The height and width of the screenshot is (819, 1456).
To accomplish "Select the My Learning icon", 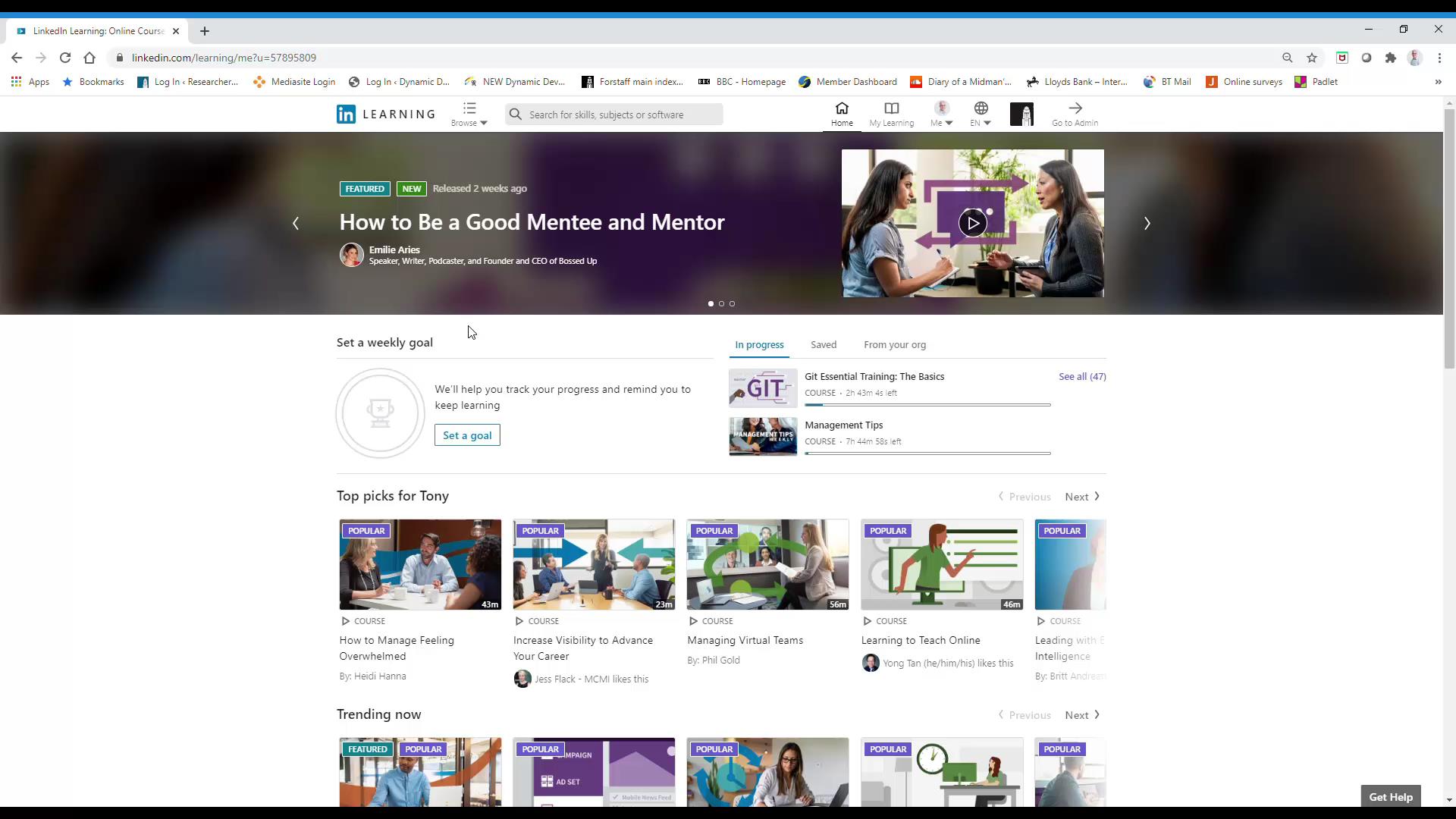I will [x=891, y=114].
